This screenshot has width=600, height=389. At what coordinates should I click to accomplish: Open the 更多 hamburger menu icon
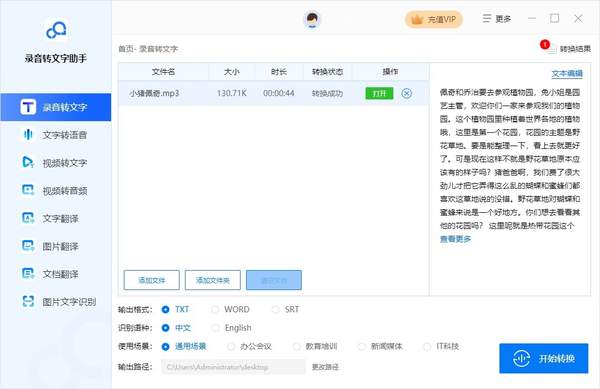(x=486, y=18)
